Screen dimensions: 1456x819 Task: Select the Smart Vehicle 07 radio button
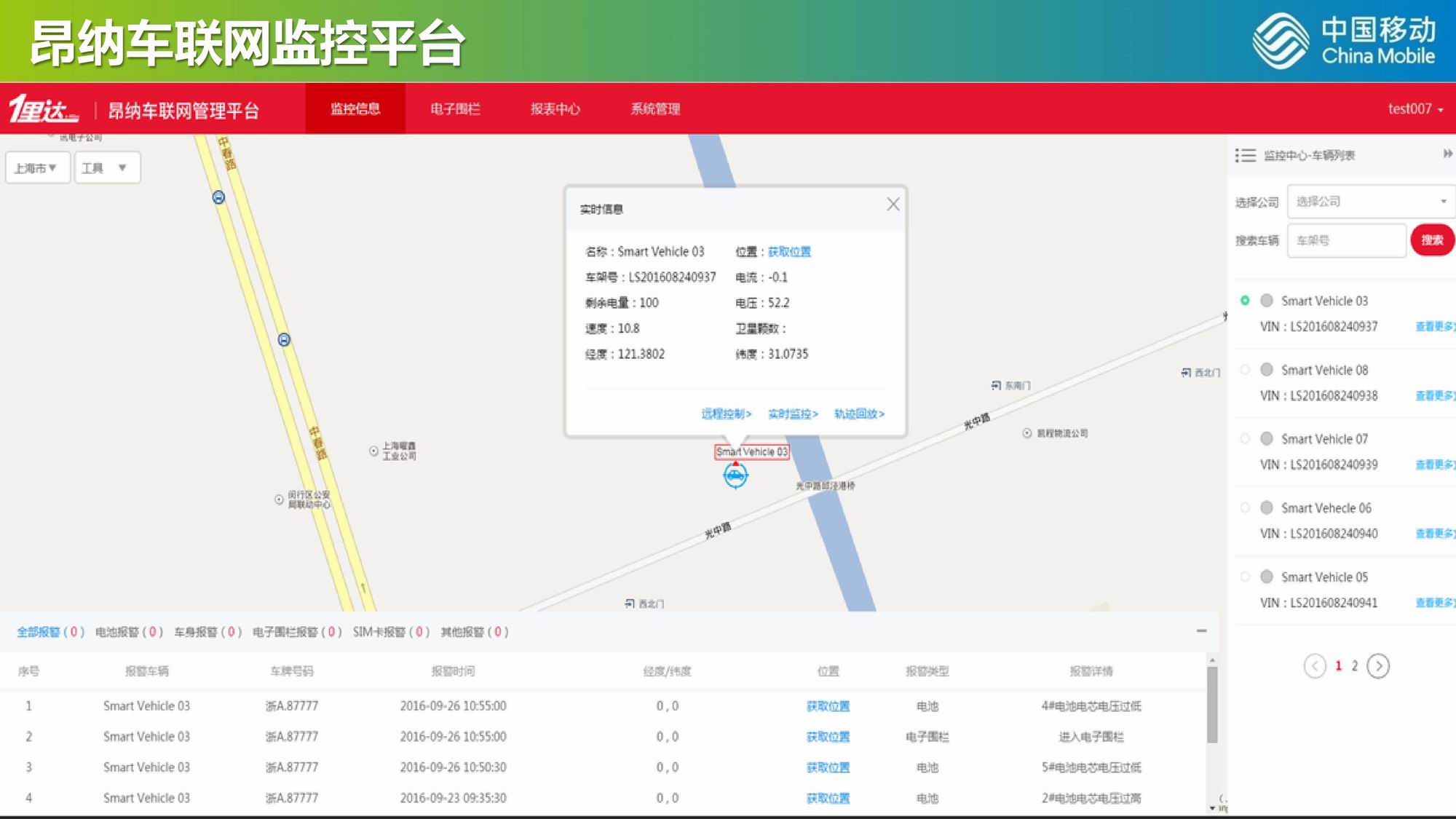pos(1245,439)
